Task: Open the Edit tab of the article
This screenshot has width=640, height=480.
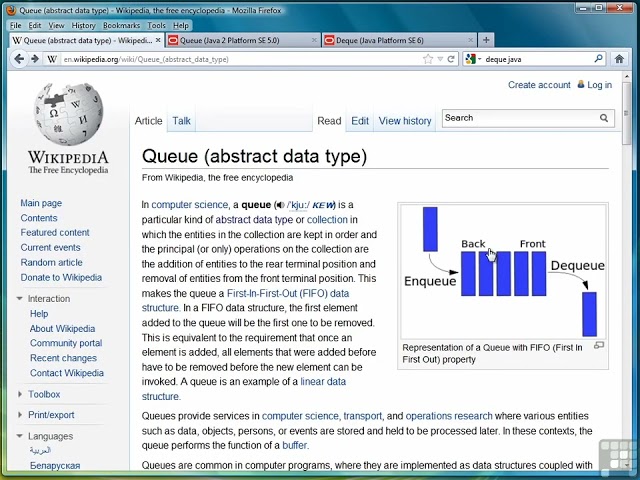Action: [x=360, y=121]
